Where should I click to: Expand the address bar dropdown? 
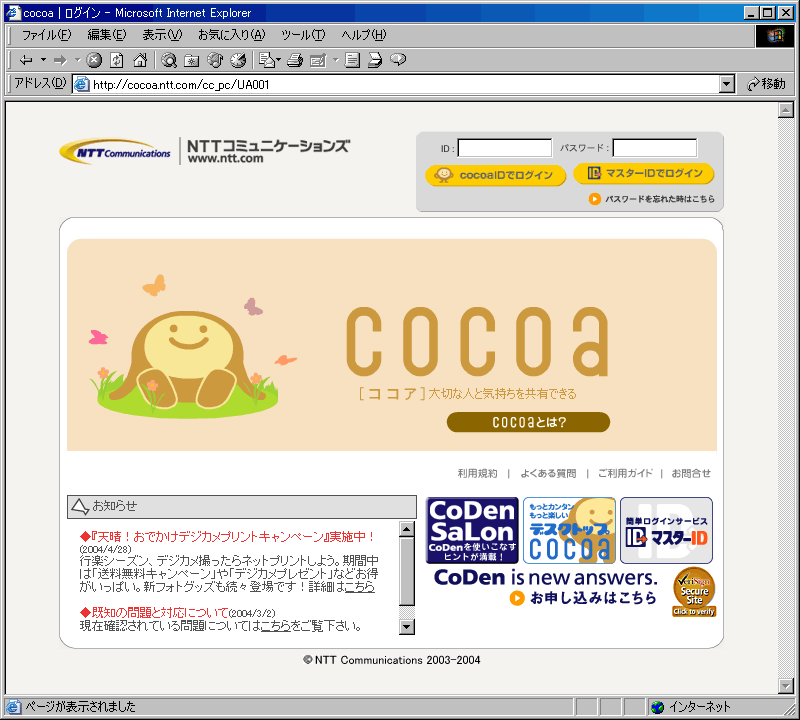pos(727,84)
